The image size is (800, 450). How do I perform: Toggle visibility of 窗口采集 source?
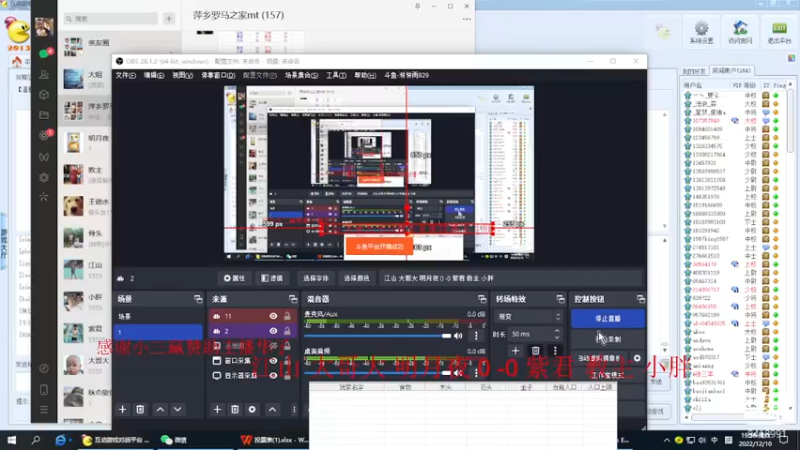(x=273, y=361)
